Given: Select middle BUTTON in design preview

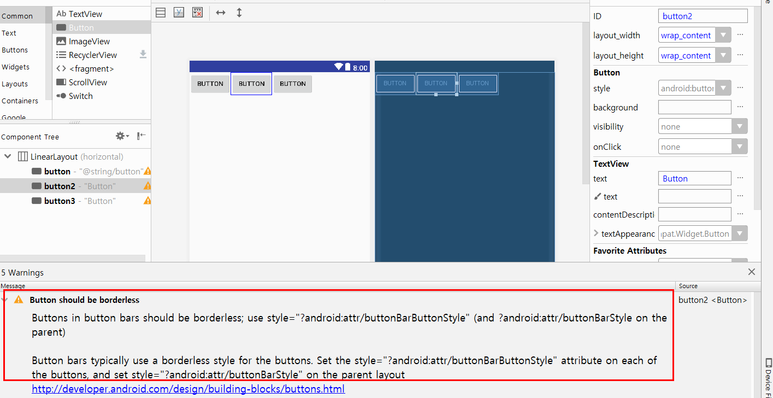Looking at the screenshot, I should [251, 84].
